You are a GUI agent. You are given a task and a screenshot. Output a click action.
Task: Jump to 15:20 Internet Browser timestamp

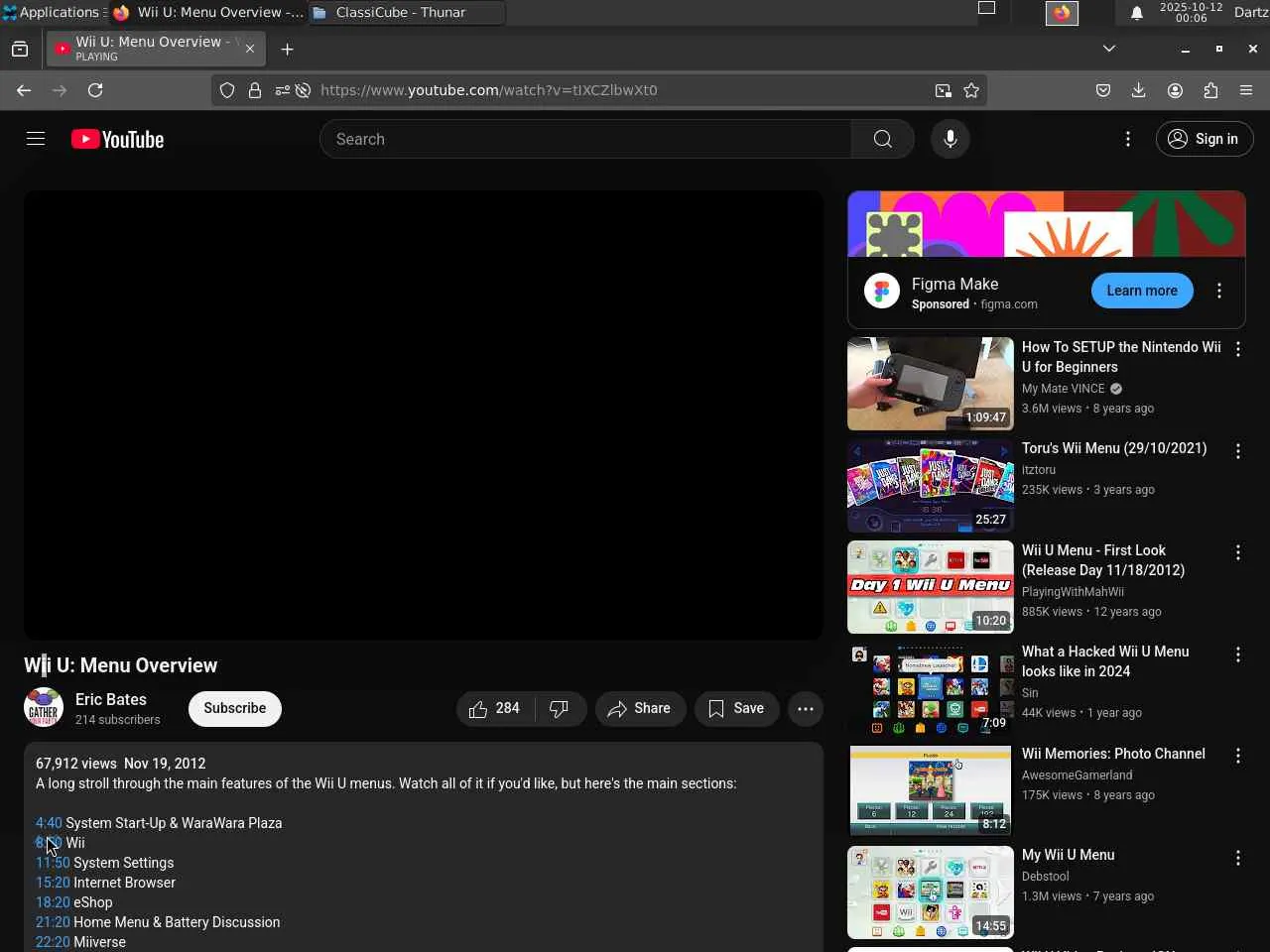tap(53, 883)
